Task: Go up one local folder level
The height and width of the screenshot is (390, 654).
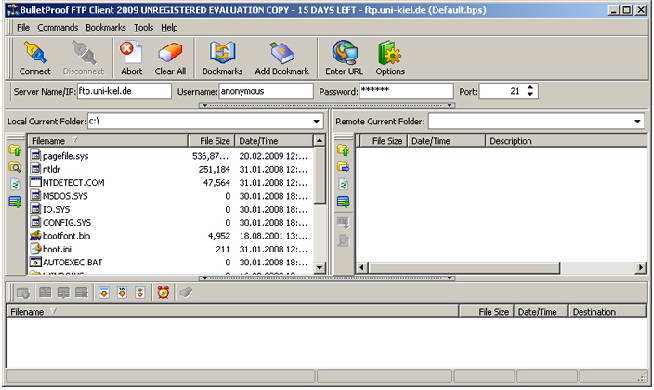Action: (x=15, y=150)
